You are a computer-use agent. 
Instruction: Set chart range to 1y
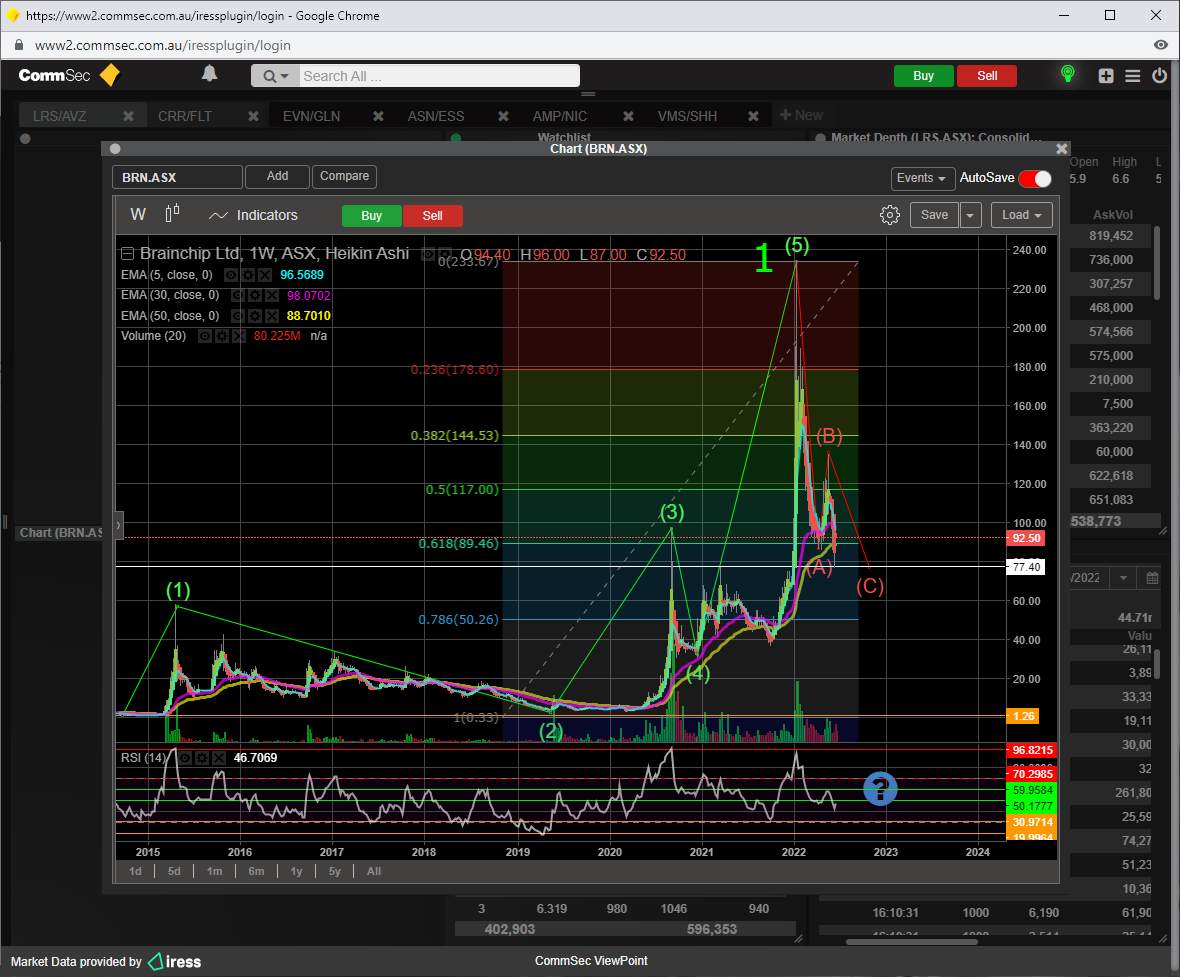click(297, 871)
